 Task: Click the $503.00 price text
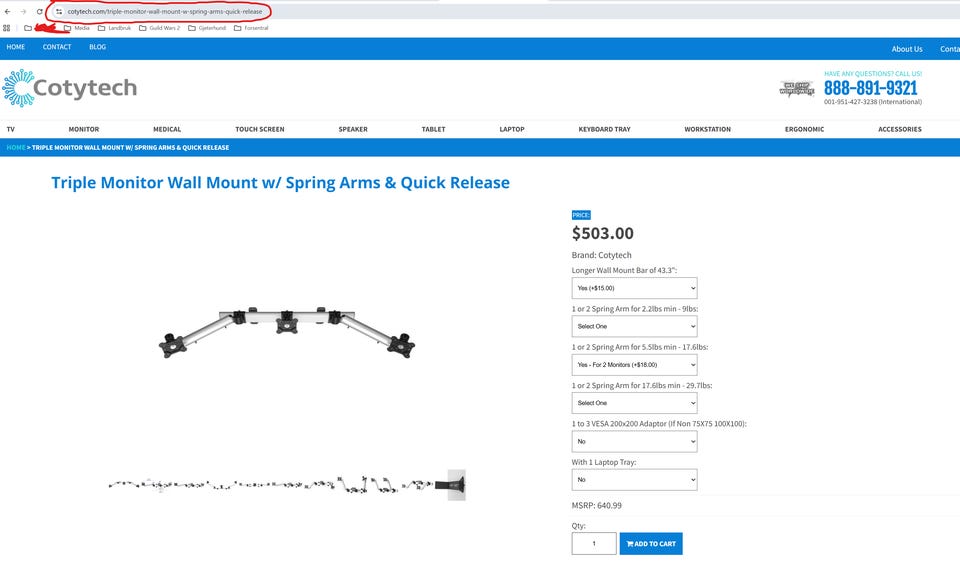[602, 233]
